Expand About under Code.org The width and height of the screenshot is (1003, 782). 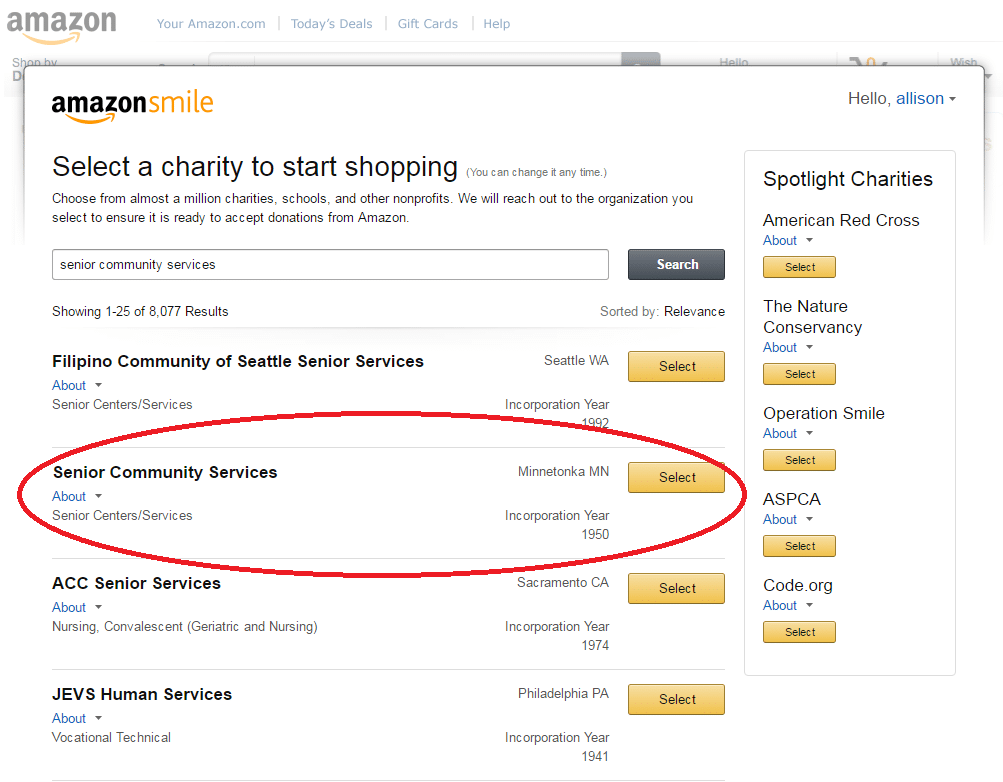(x=787, y=606)
